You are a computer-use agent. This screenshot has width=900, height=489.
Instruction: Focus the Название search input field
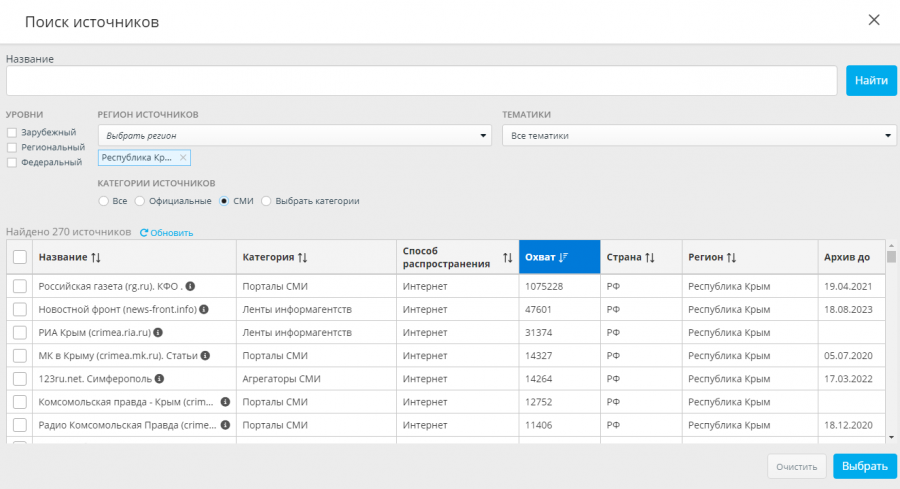[421, 80]
